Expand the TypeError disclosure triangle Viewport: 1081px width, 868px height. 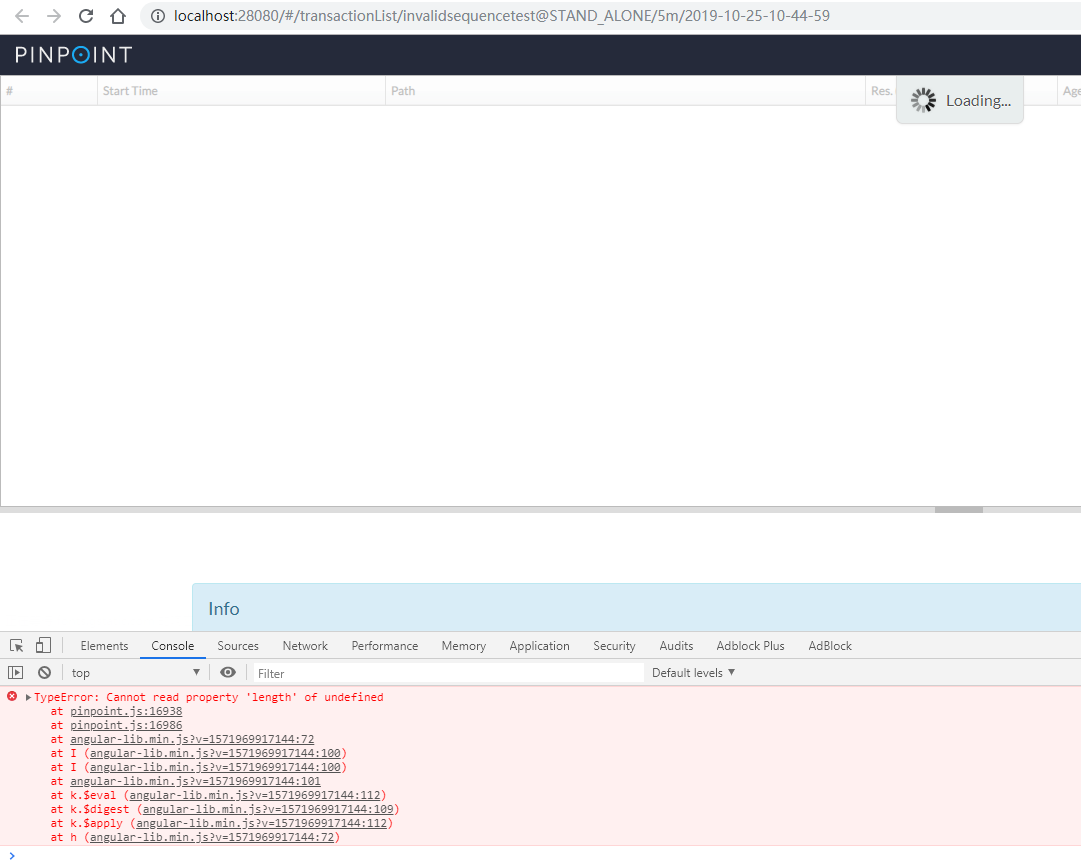coord(28,698)
